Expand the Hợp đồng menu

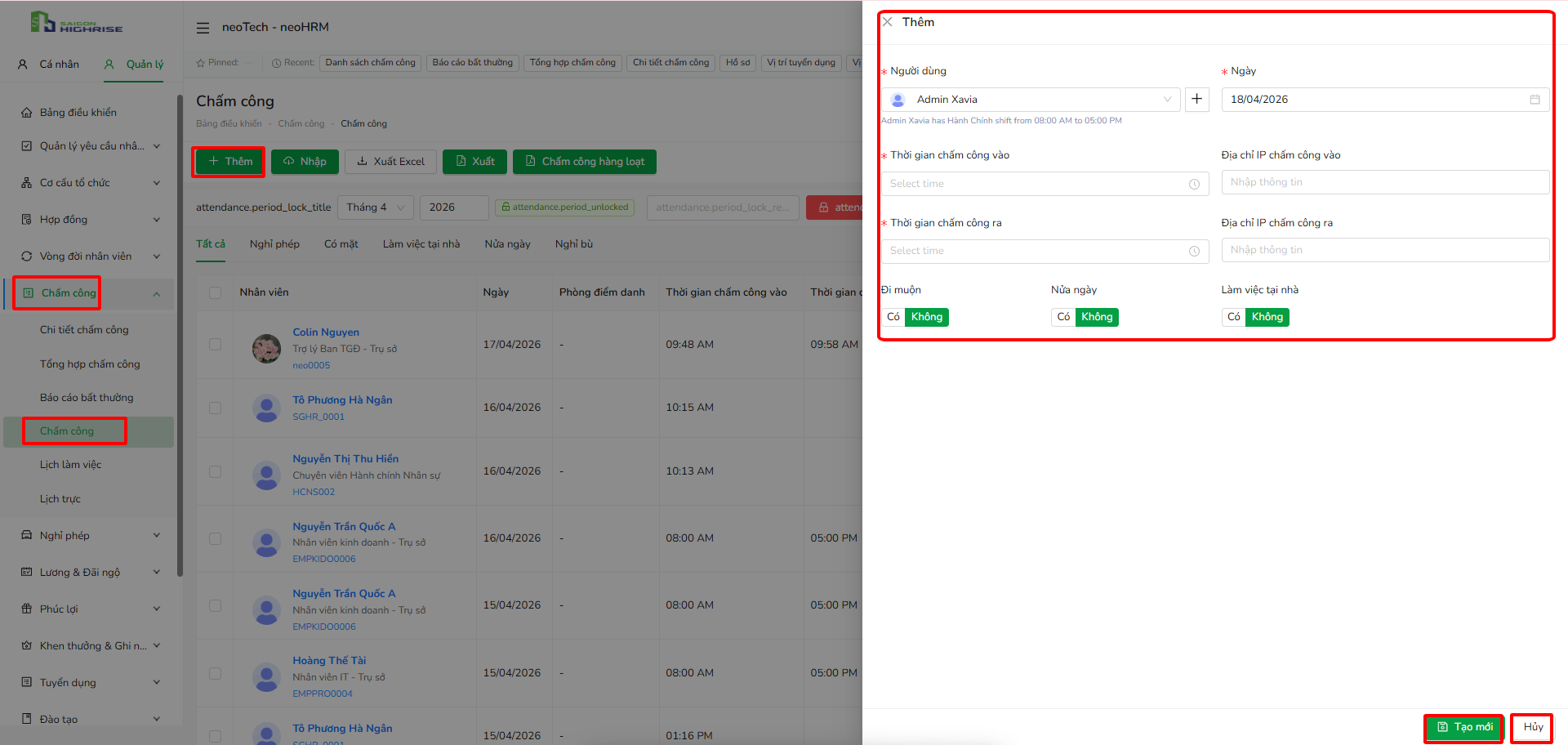pyautogui.click(x=157, y=220)
